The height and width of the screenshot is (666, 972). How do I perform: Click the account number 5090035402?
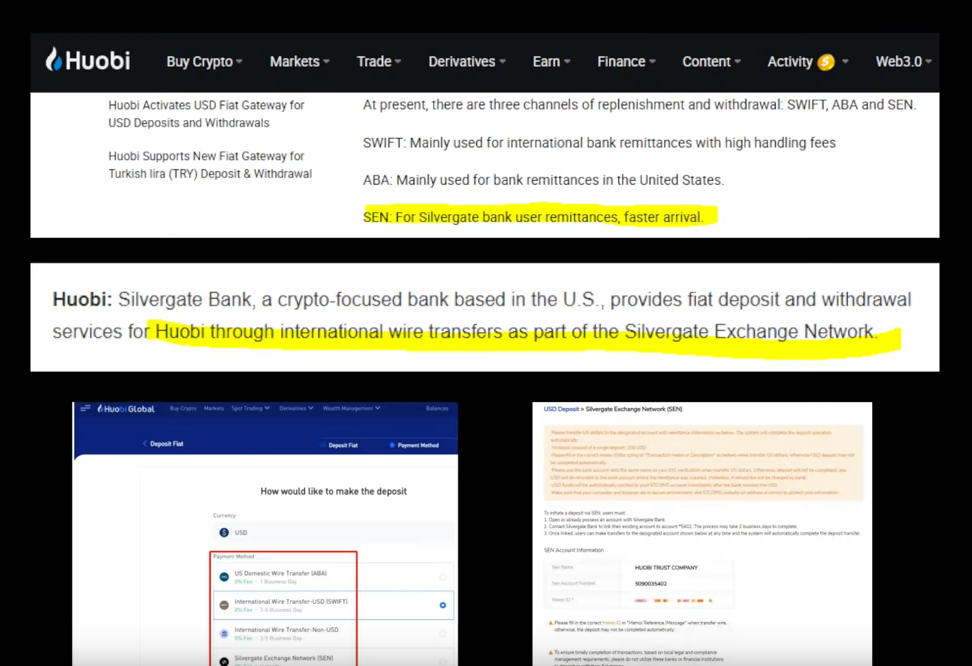point(651,584)
